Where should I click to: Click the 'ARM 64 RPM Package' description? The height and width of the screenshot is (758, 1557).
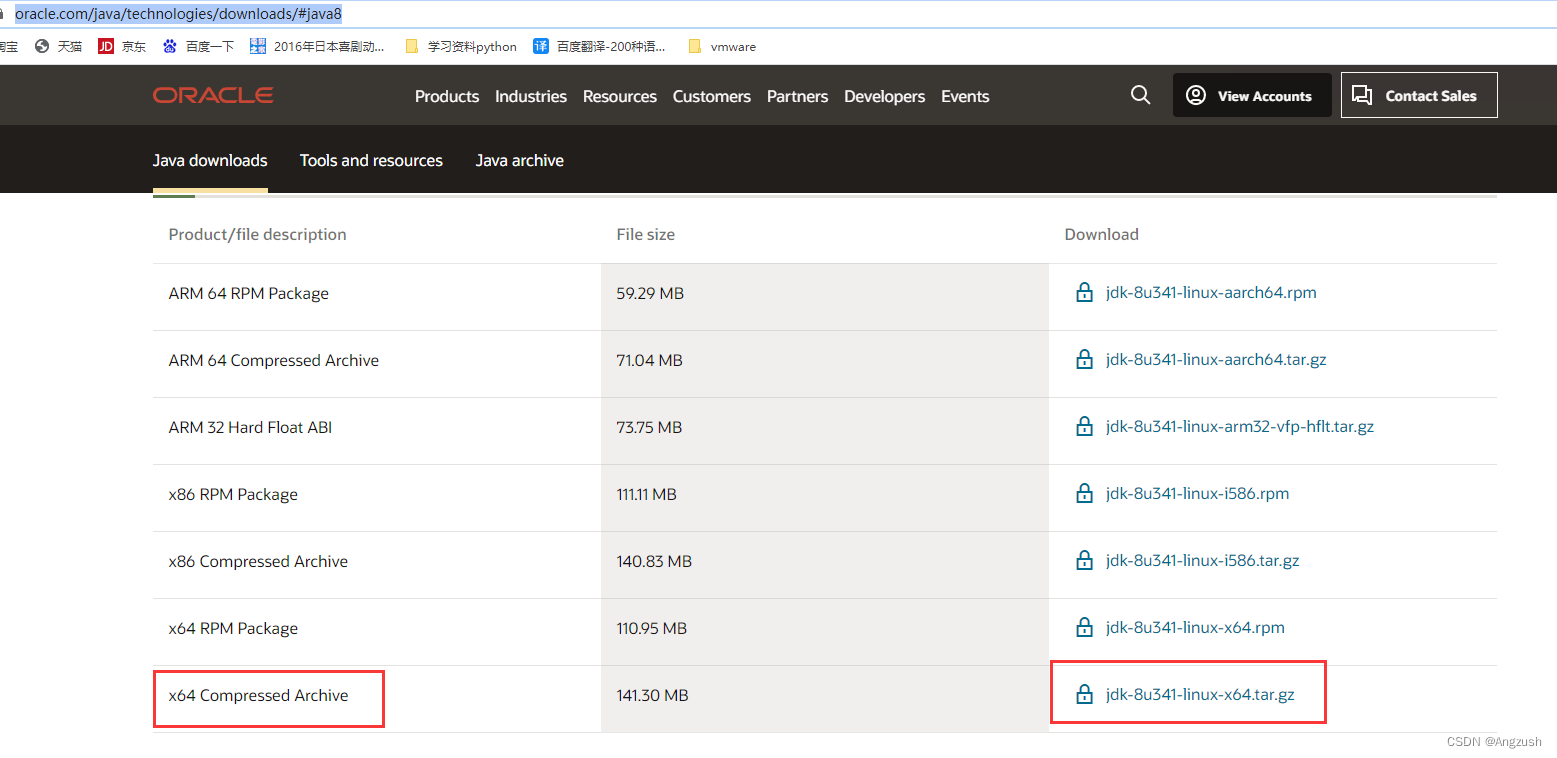tap(249, 294)
